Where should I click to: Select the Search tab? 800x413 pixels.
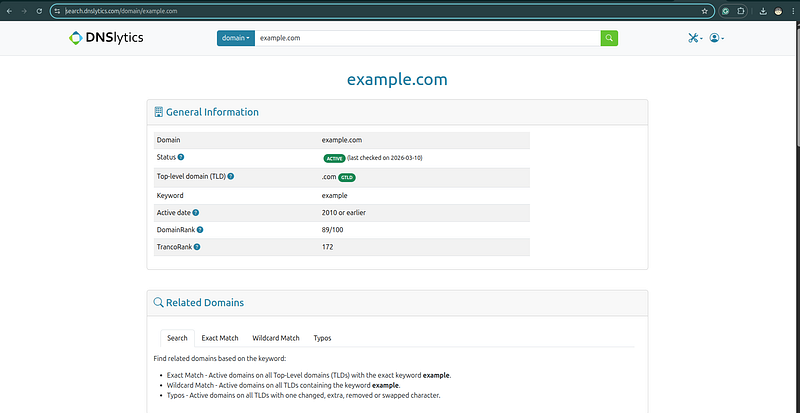[178, 338]
